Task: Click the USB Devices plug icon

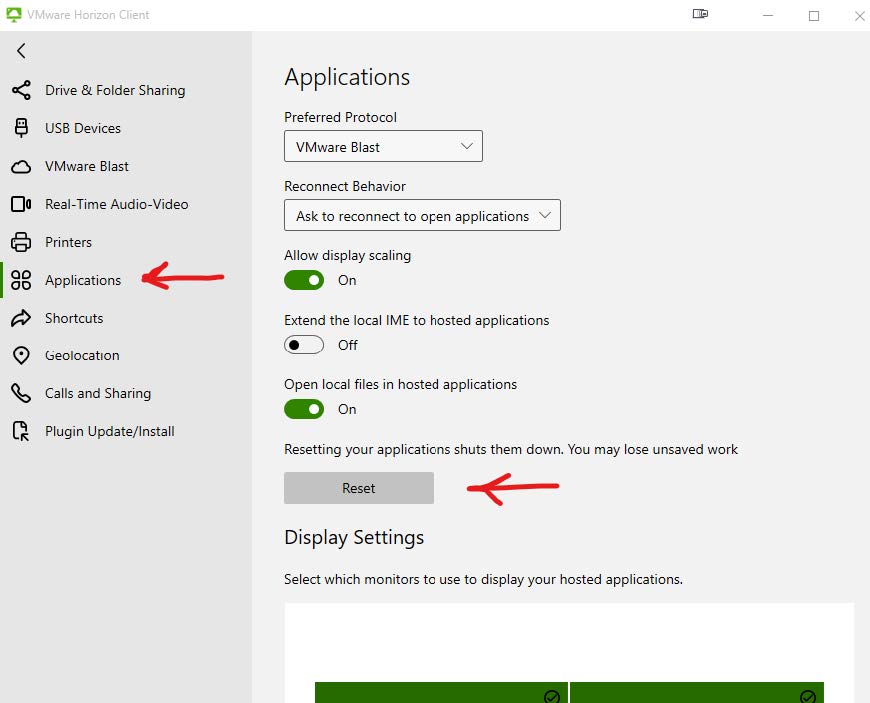Action: 21,128
